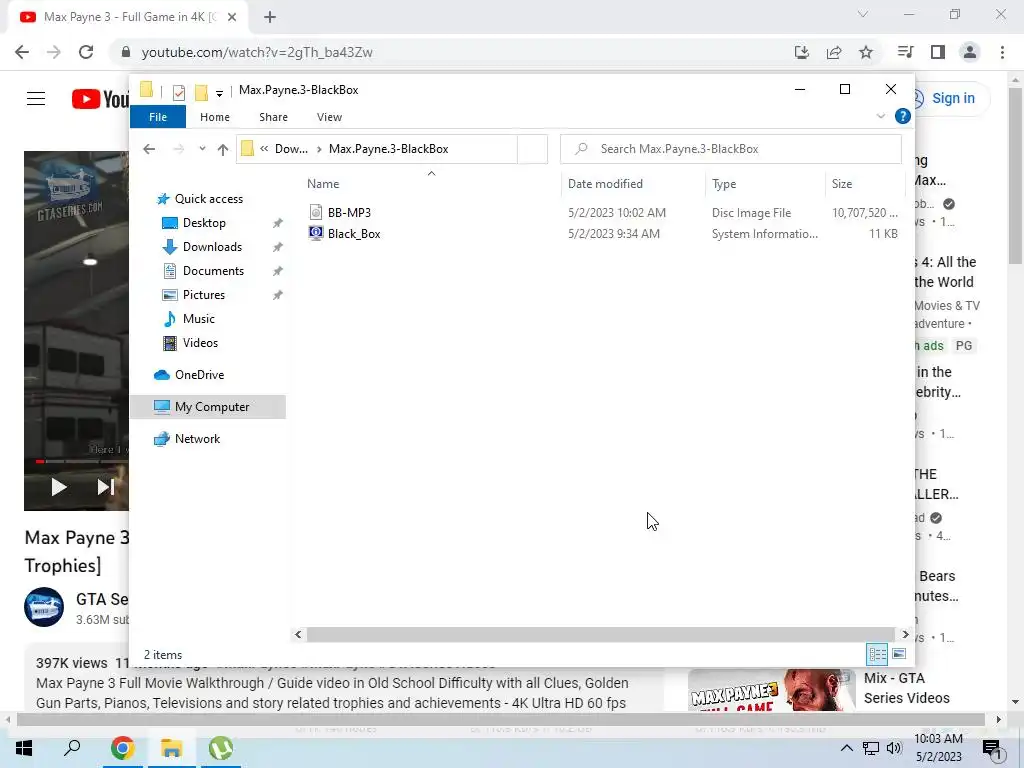Image resolution: width=1024 pixels, height=768 pixels.
Task: Click Explorer horizontal scrollbar left arrow
Action: click(x=298, y=634)
